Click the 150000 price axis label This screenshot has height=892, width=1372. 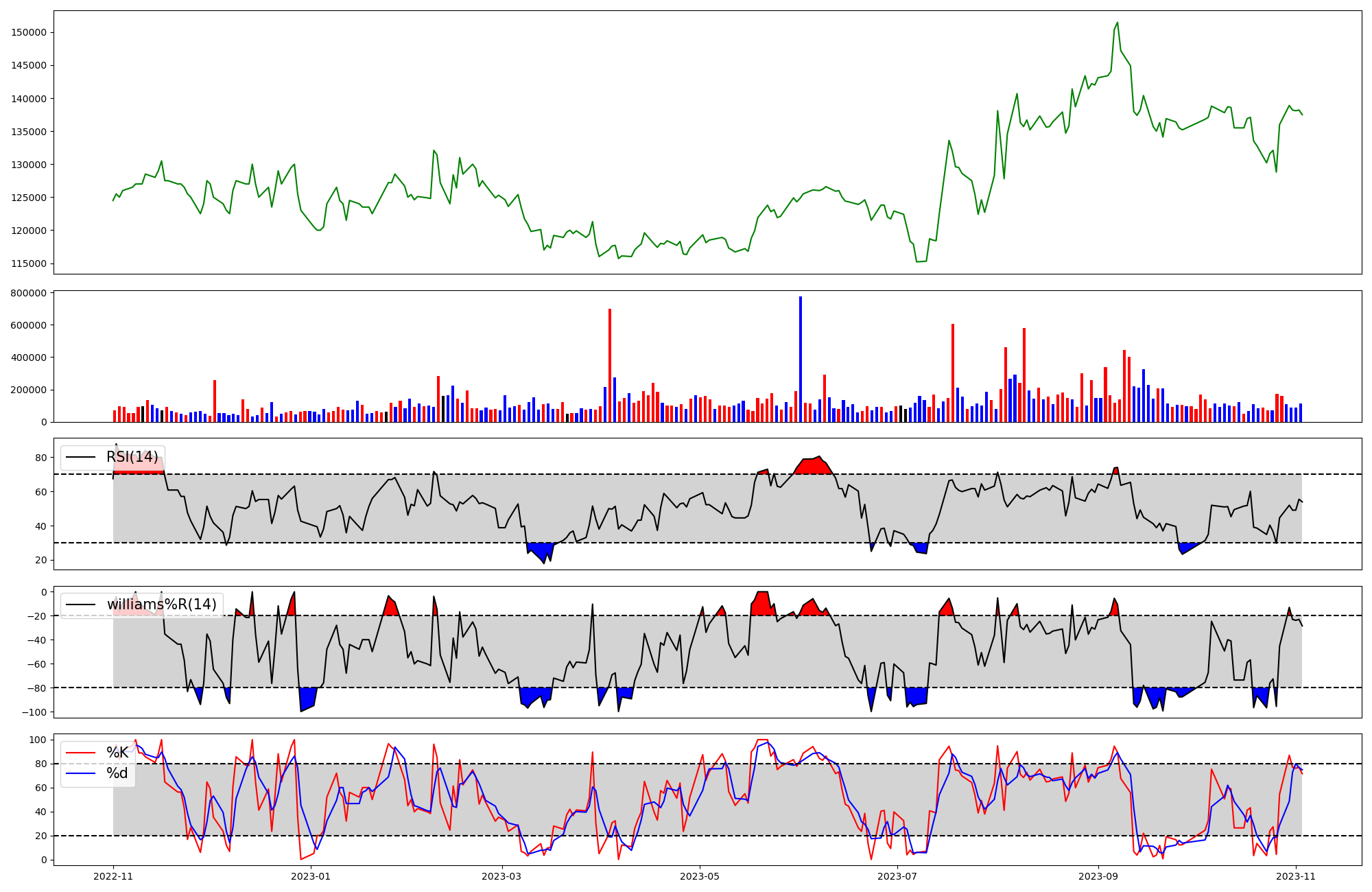pyautogui.click(x=29, y=33)
